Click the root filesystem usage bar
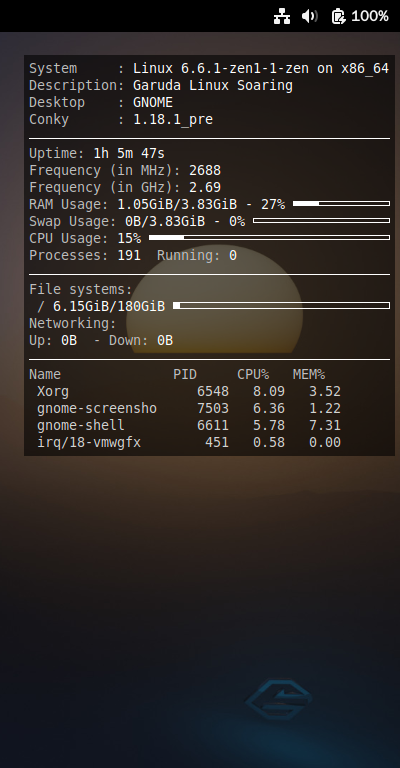Viewport: 400px width, 768px height. click(x=282, y=306)
